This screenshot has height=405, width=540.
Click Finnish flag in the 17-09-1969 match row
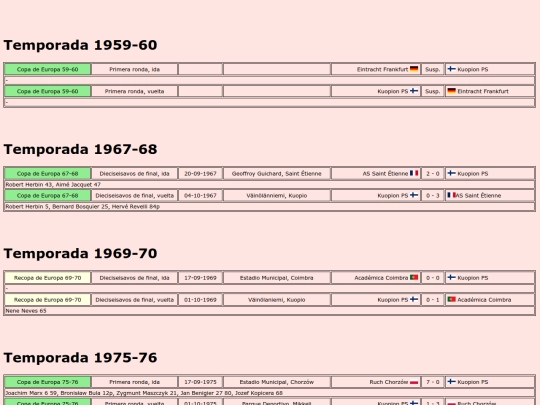pos(451,278)
